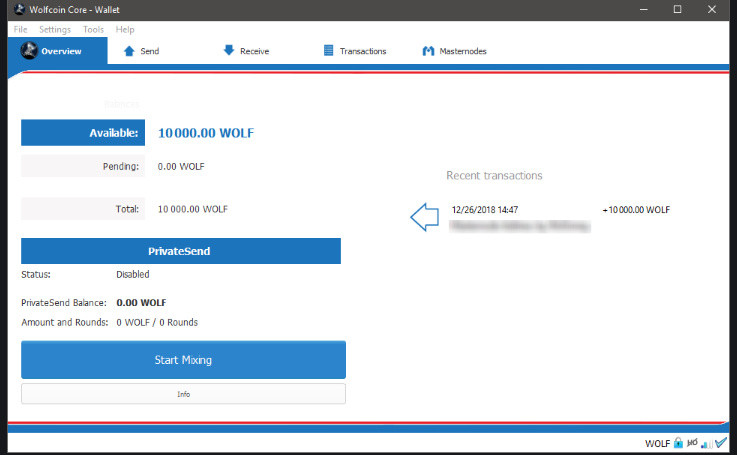
Task: Open the File menu
Action: pyautogui.click(x=20, y=29)
